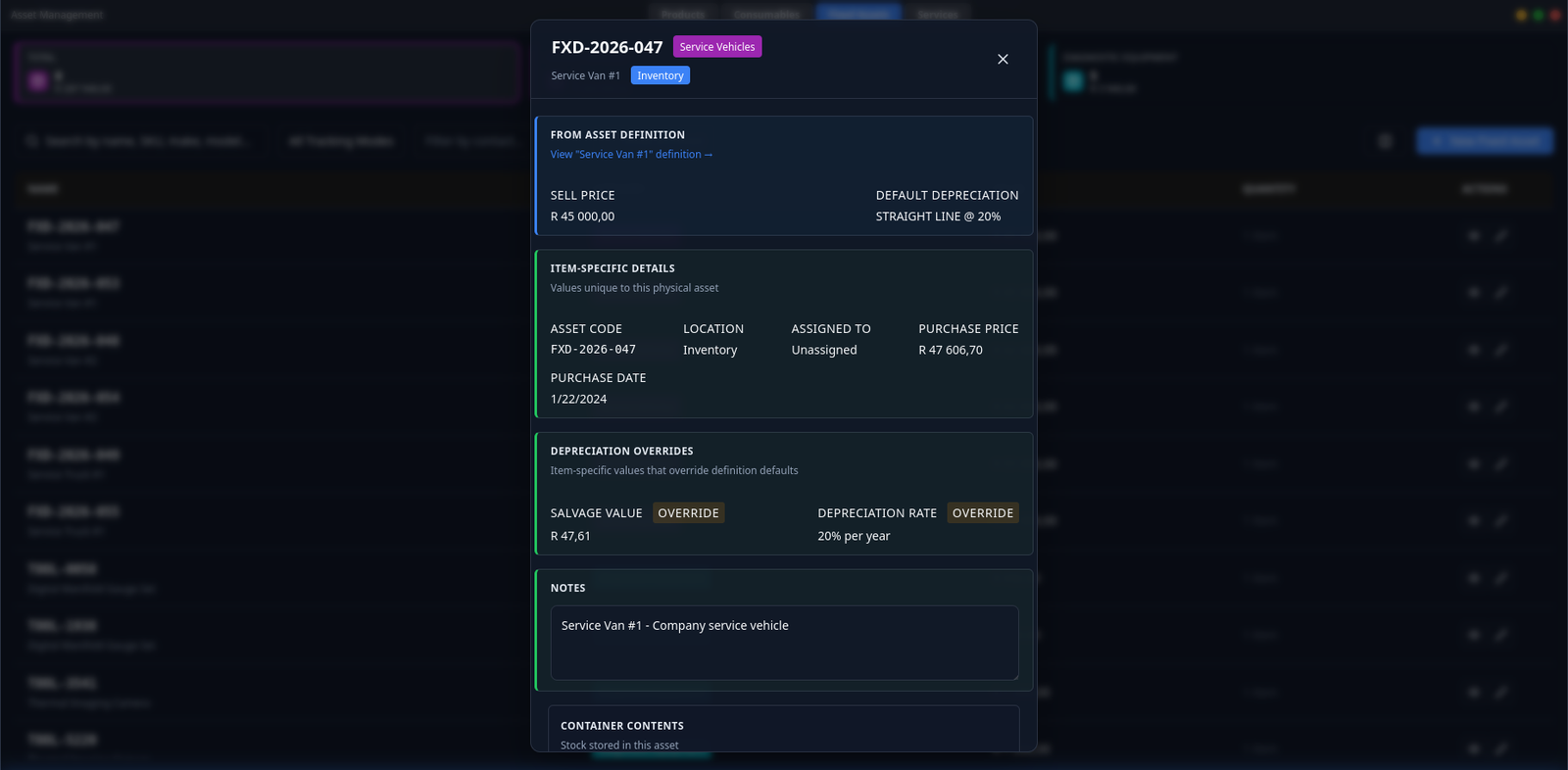The height and width of the screenshot is (770, 1568).
Task: Close the FXD-2026-047 details dialog
Action: tap(1003, 60)
